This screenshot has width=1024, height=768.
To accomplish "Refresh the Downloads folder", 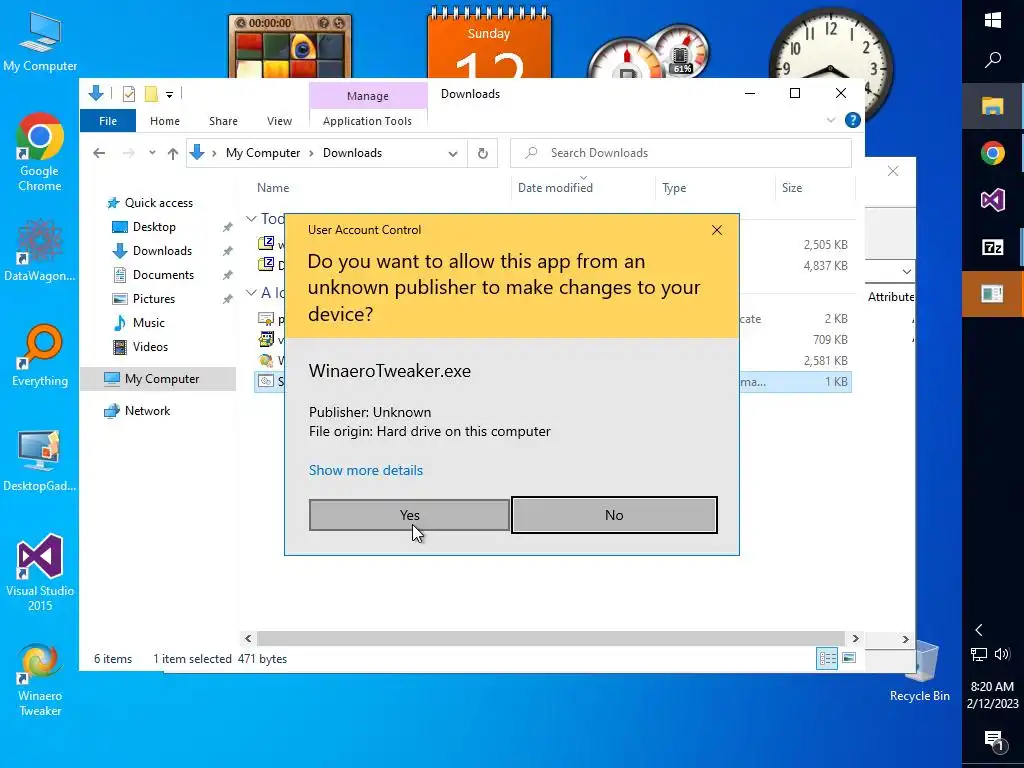I will [x=483, y=153].
